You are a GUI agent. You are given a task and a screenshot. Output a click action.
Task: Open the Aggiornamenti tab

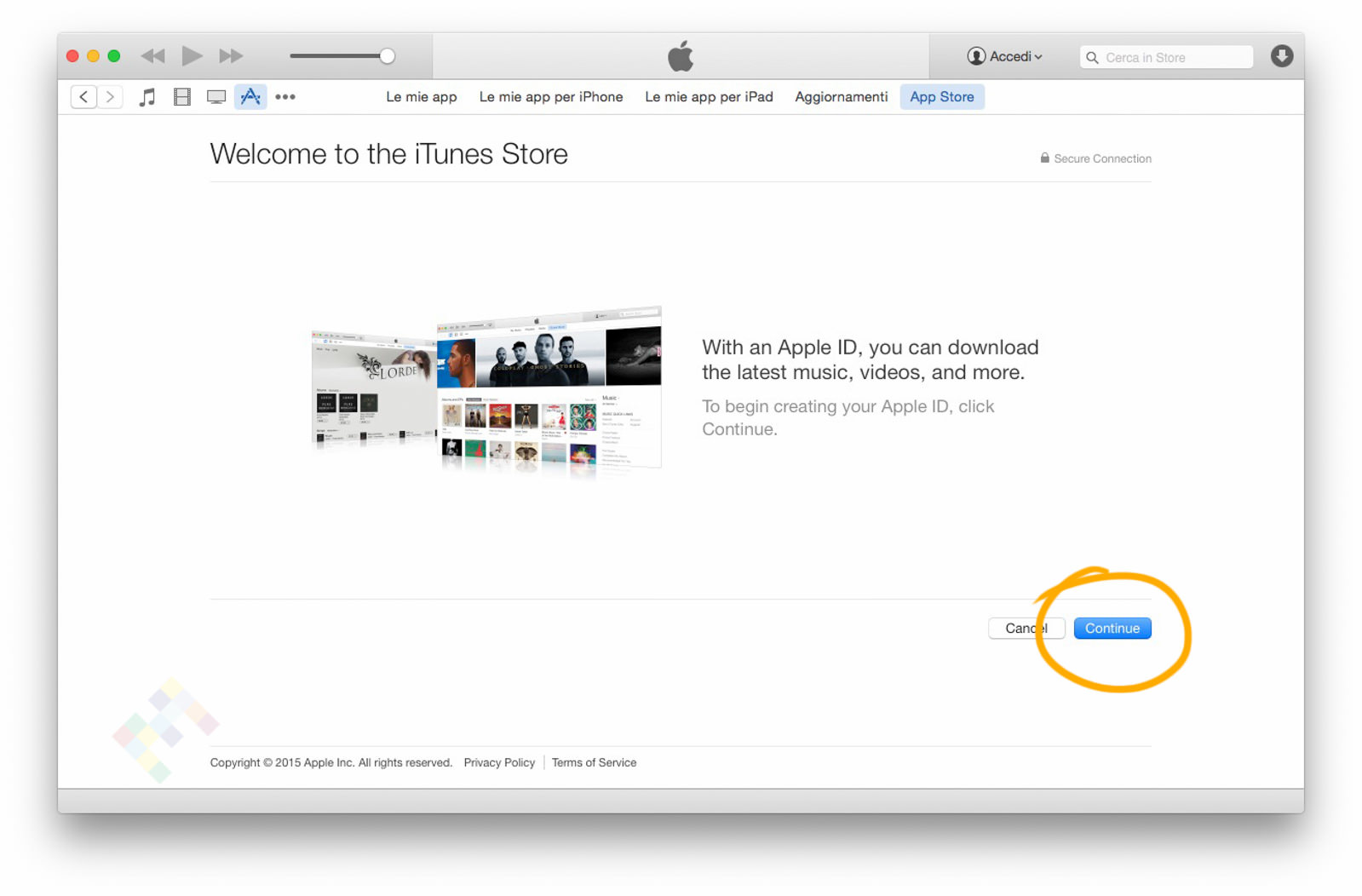[842, 97]
